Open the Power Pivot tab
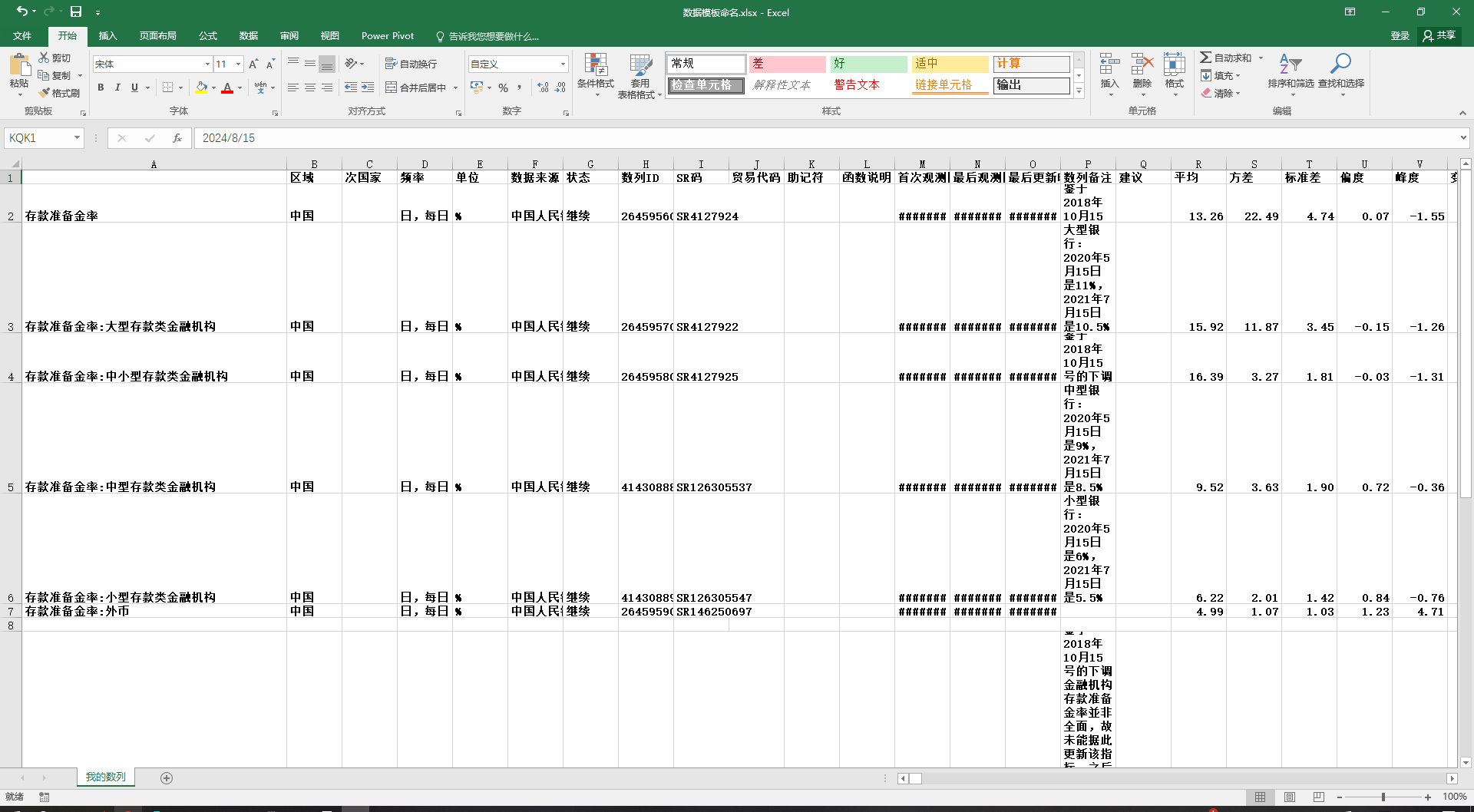Image resolution: width=1474 pixels, height=812 pixels. (387, 36)
